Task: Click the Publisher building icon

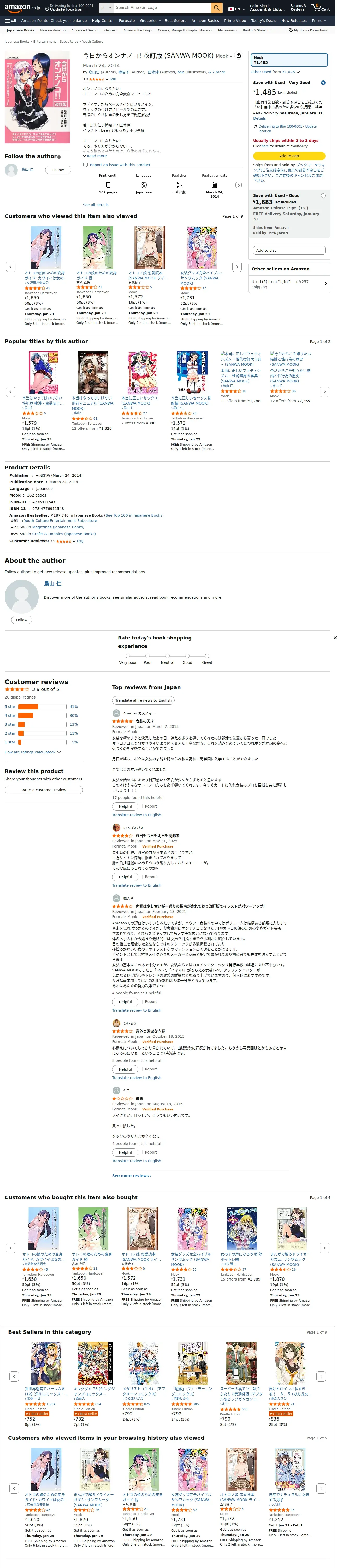Action: click(x=179, y=185)
